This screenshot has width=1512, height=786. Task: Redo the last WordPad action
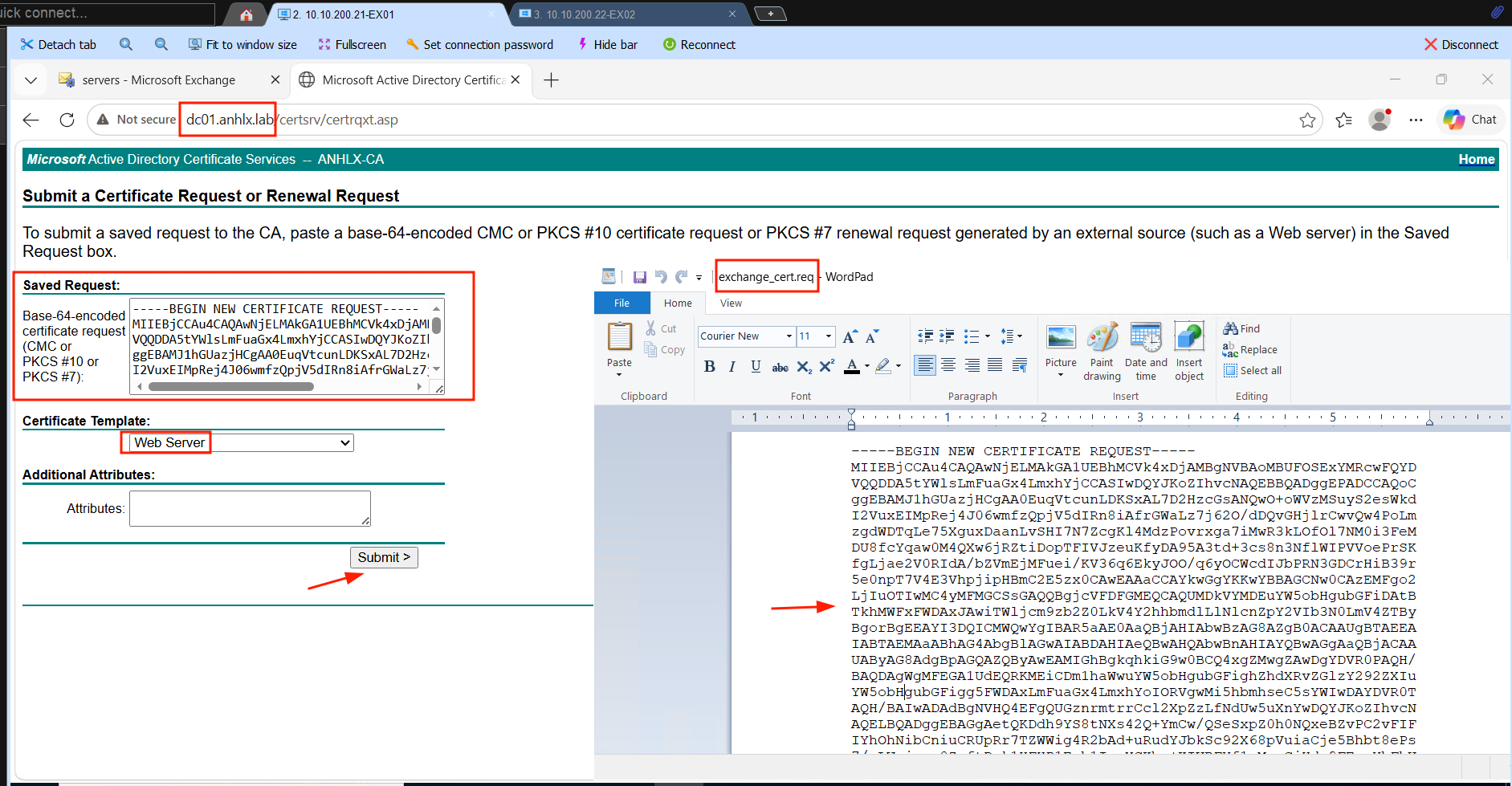coord(681,277)
